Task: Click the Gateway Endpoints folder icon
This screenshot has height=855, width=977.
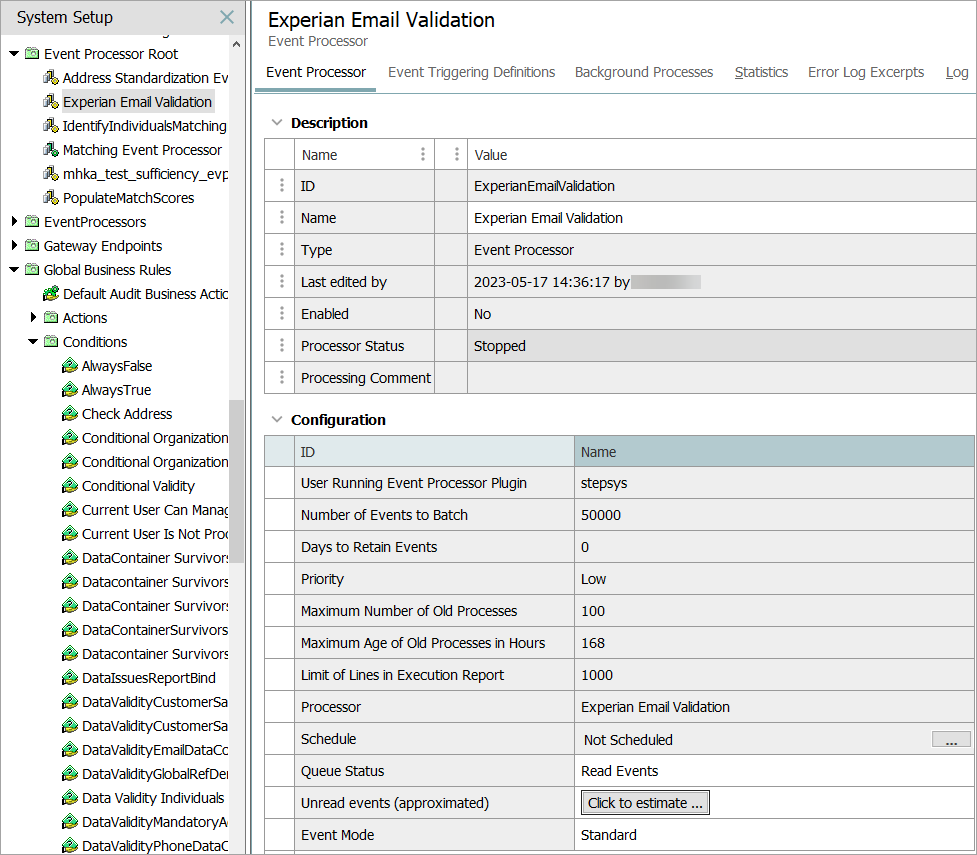Action: click(32, 246)
